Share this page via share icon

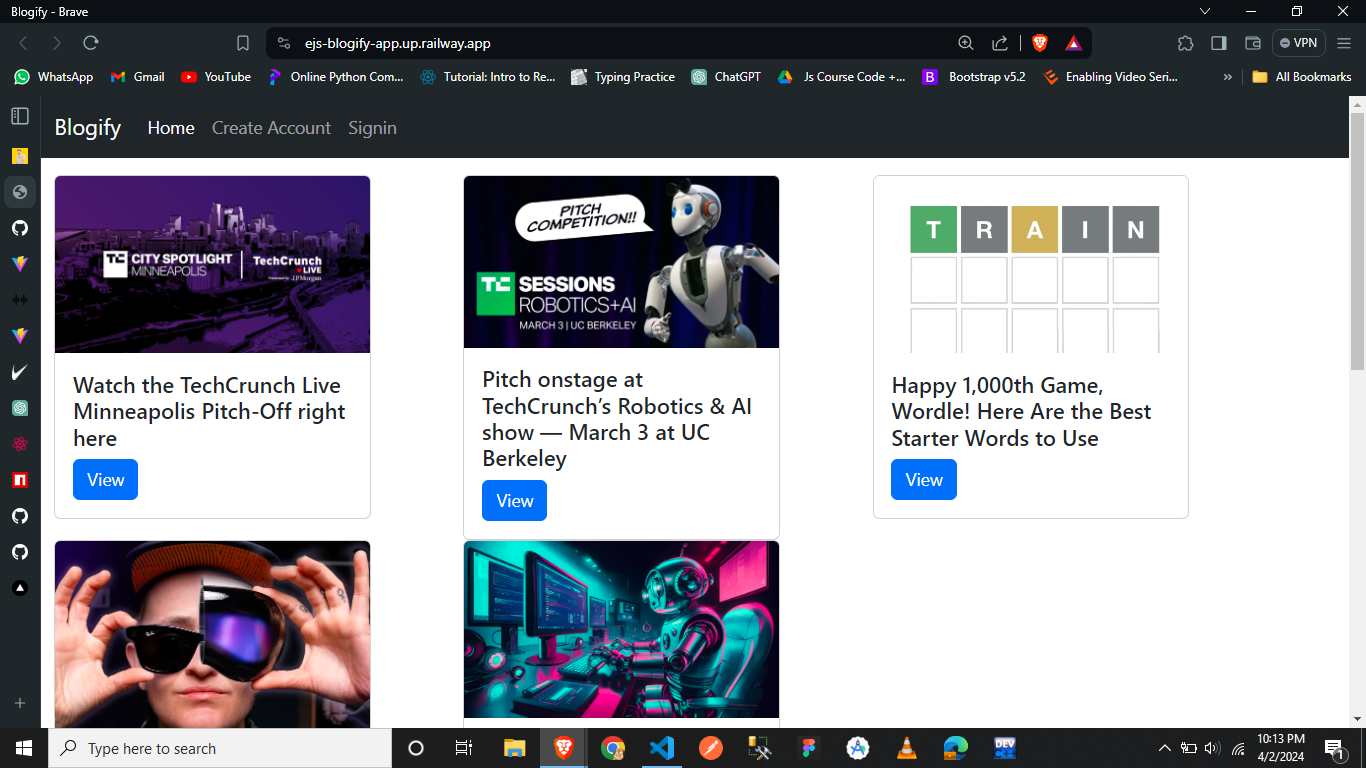click(1000, 43)
